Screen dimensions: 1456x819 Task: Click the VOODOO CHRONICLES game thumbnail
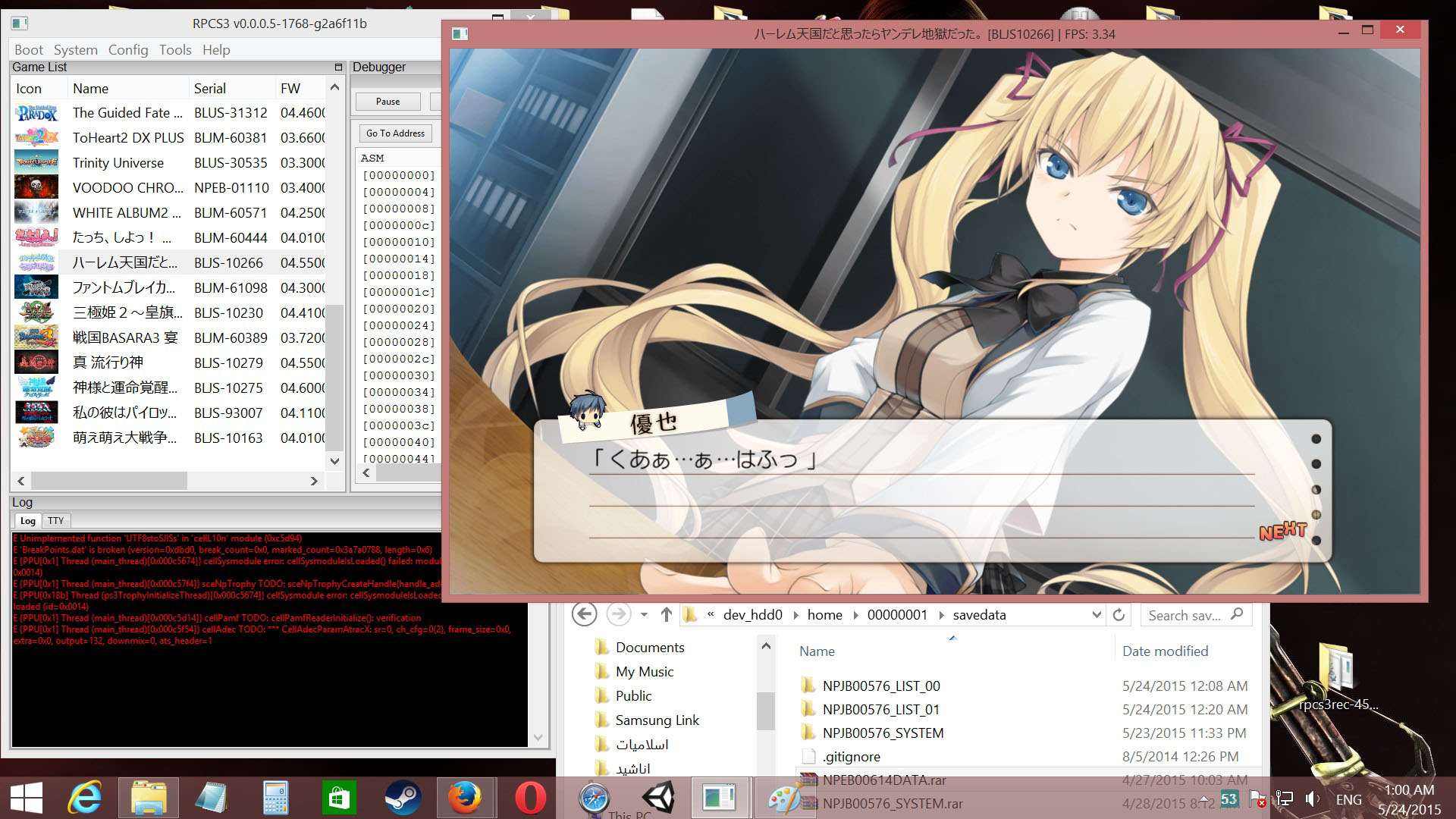point(36,187)
